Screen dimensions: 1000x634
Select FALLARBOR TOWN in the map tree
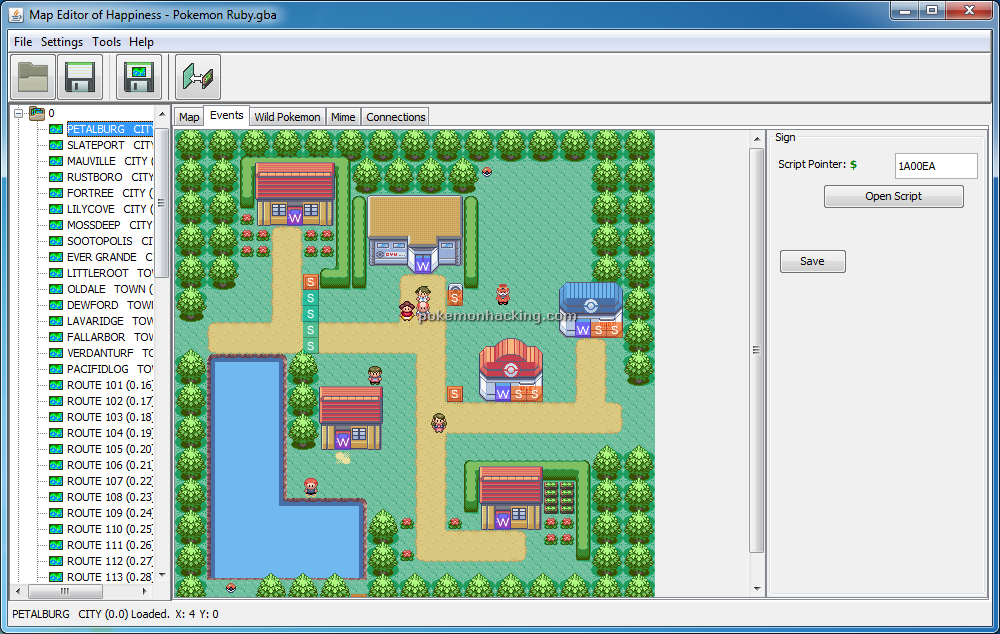pos(109,337)
